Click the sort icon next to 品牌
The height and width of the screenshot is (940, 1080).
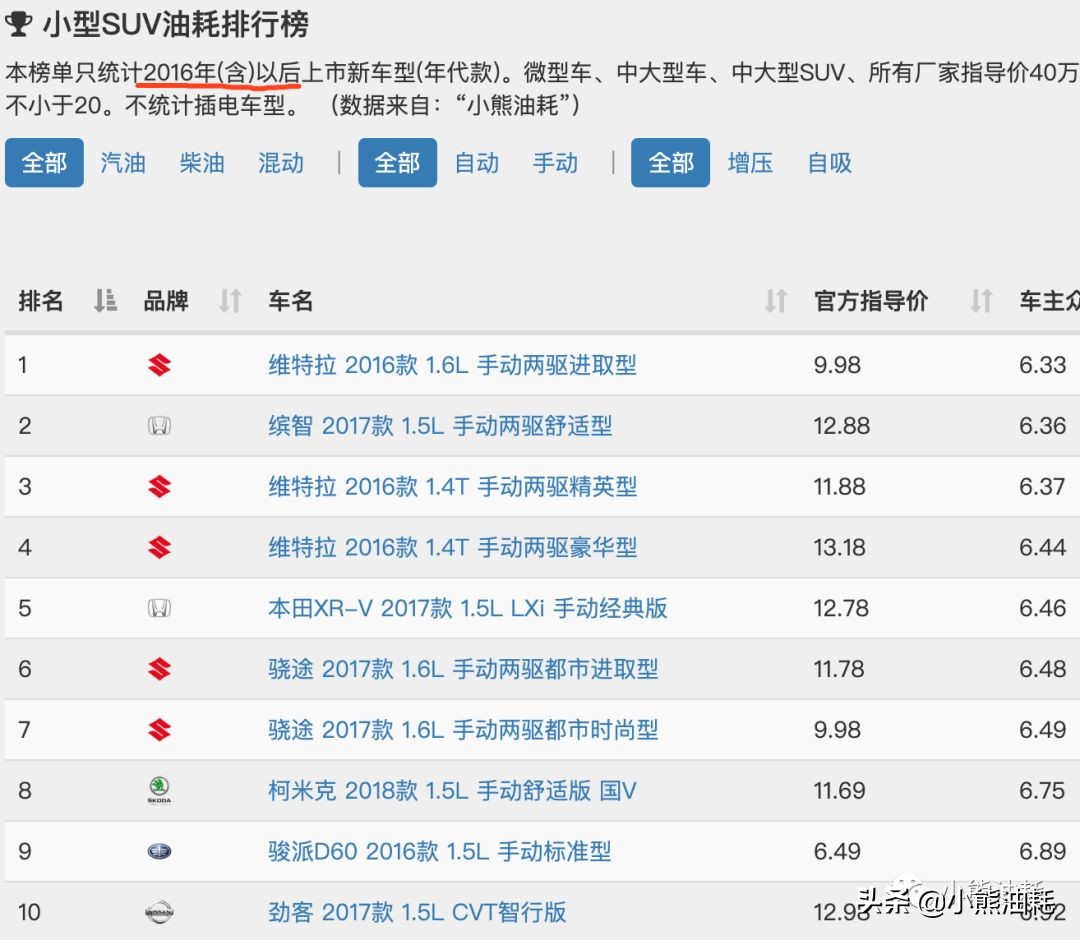228,301
